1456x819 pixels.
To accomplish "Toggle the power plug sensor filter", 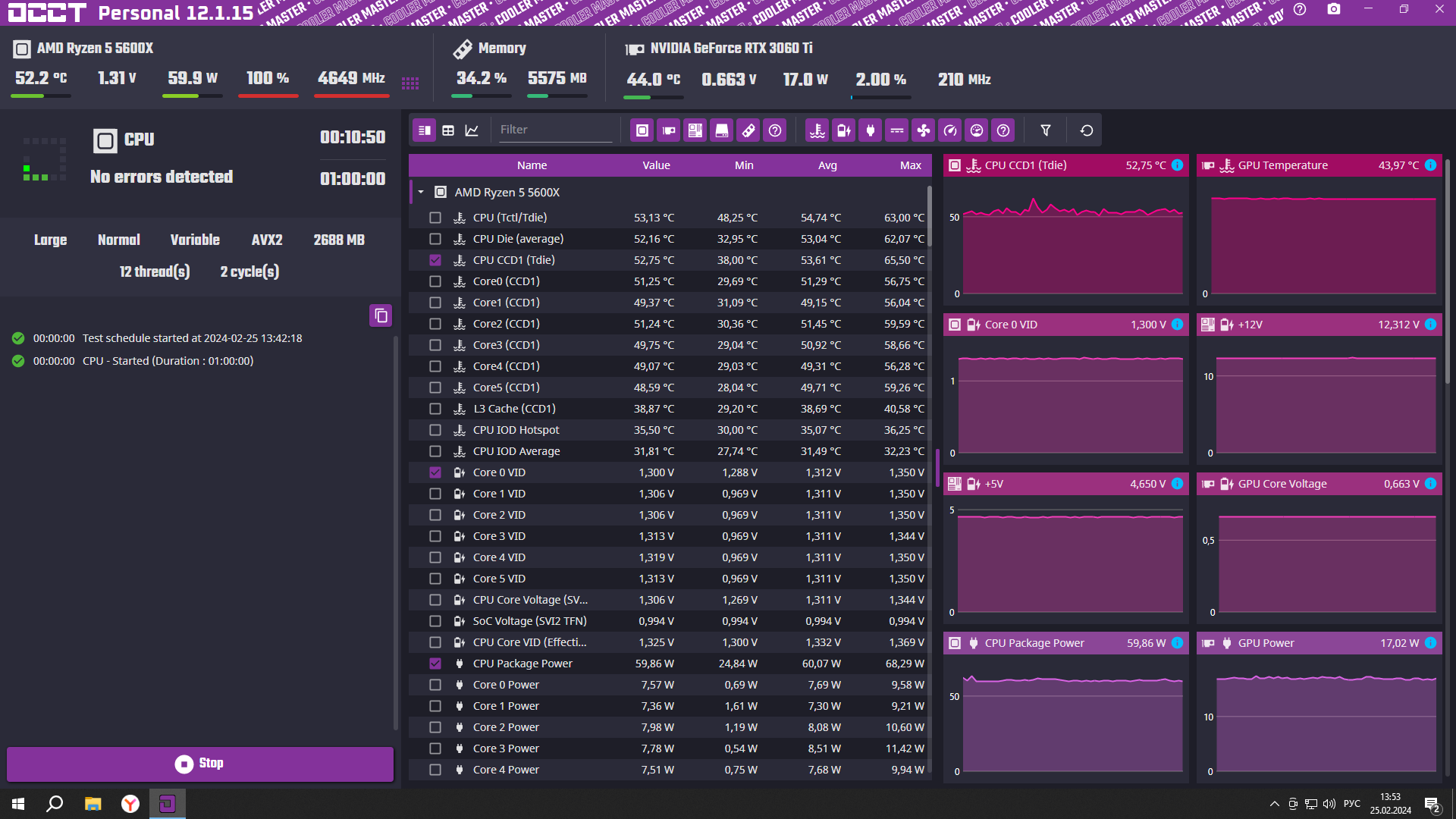I will coord(871,130).
